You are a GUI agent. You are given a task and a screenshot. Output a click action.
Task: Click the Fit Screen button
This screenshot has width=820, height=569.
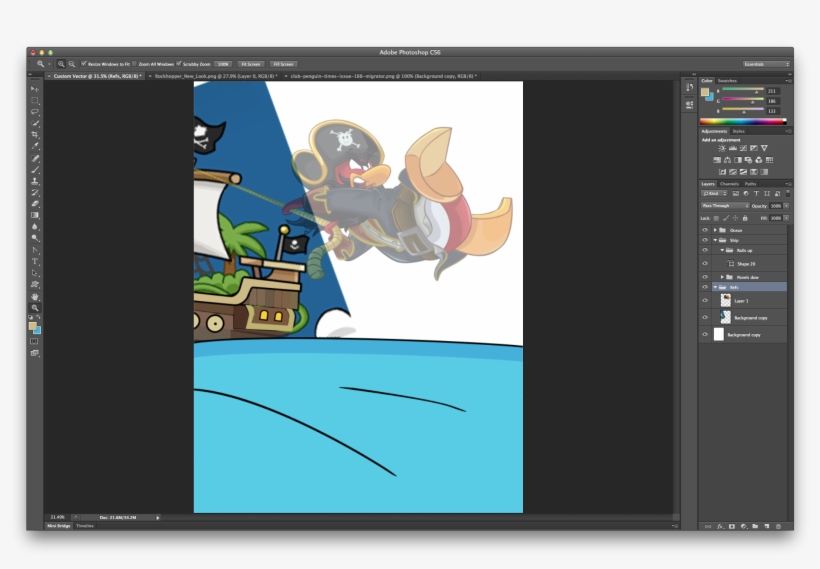click(250, 64)
